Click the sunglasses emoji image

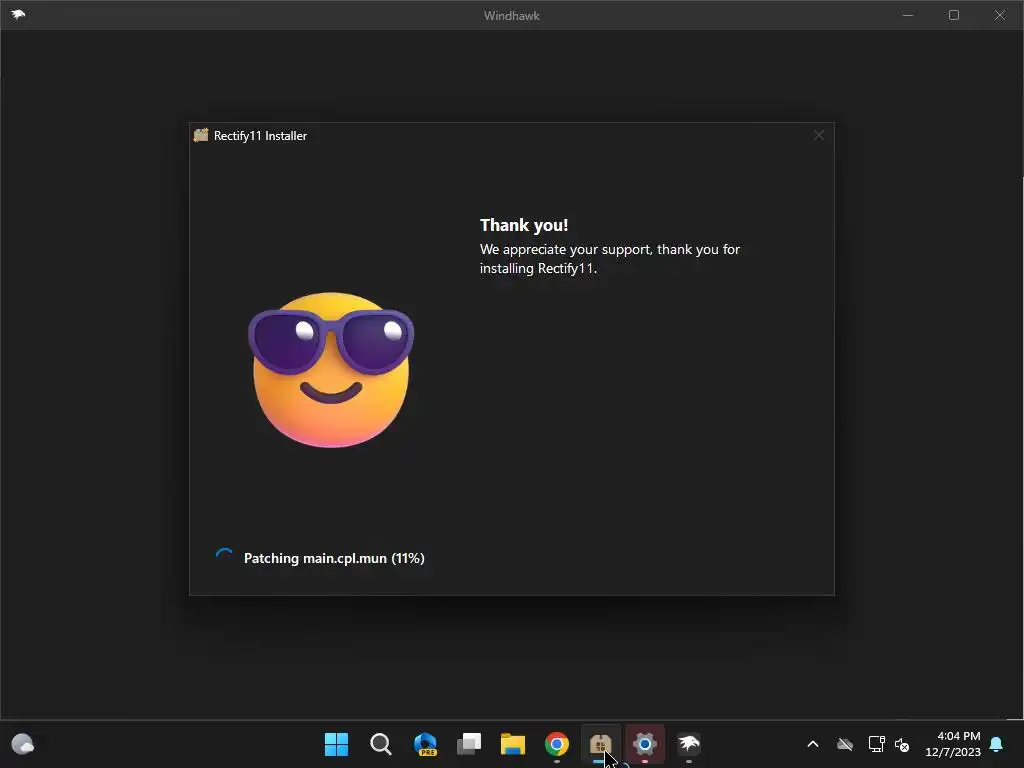click(331, 370)
